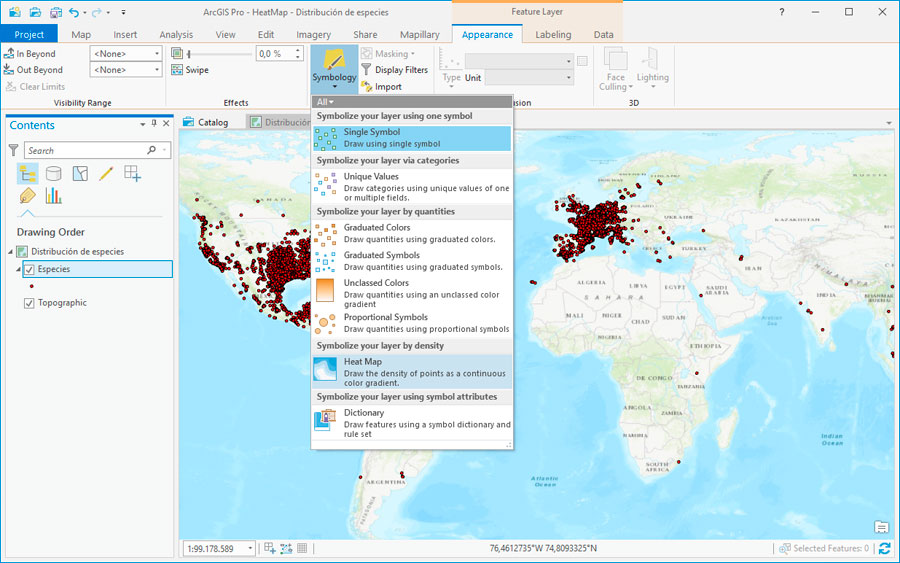Screen dimensions: 900x563
Task: Choose Proportional Symbols symbology
Action: (412, 323)
